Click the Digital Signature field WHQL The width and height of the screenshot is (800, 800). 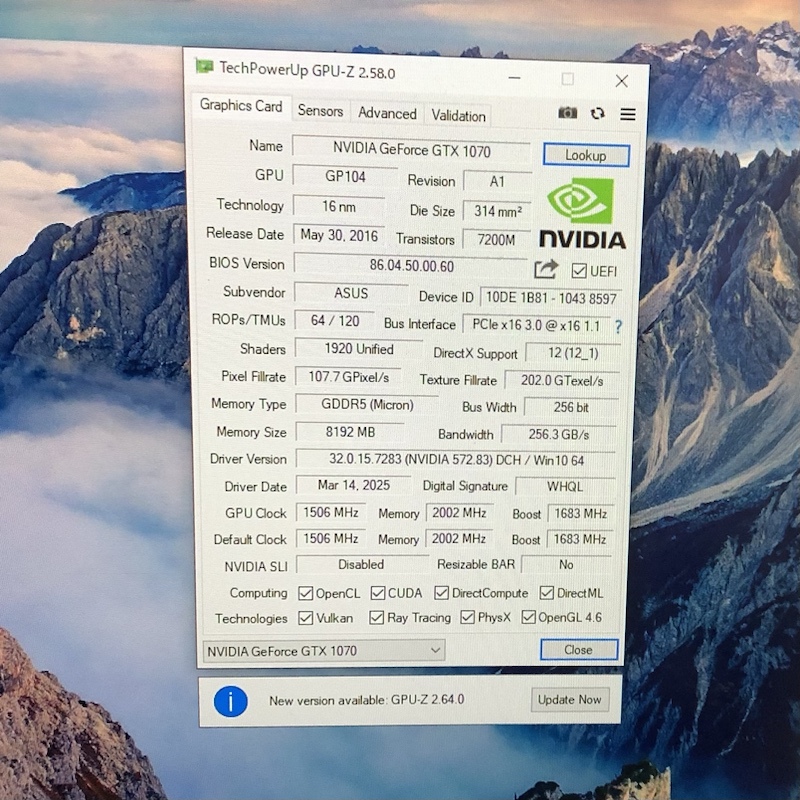tap(565, 486)
